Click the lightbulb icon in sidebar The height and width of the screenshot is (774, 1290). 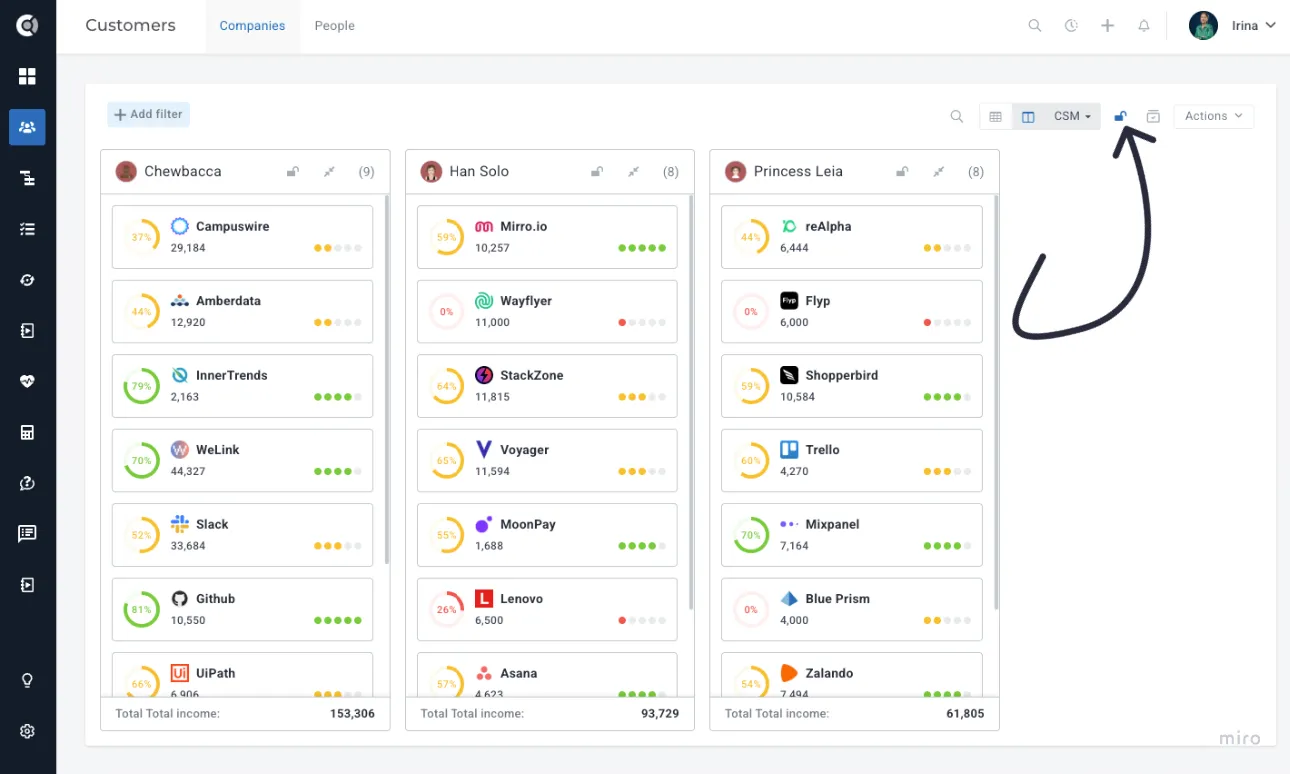tap(27, 680)
